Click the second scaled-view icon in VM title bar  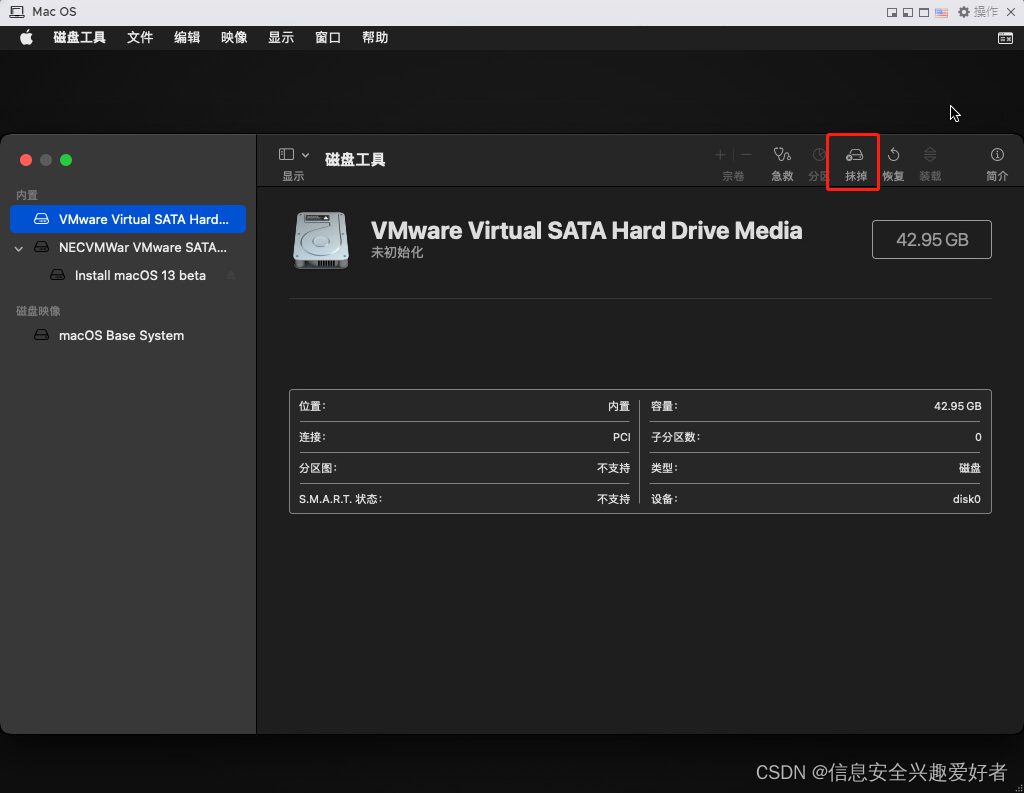coord(908,12)
